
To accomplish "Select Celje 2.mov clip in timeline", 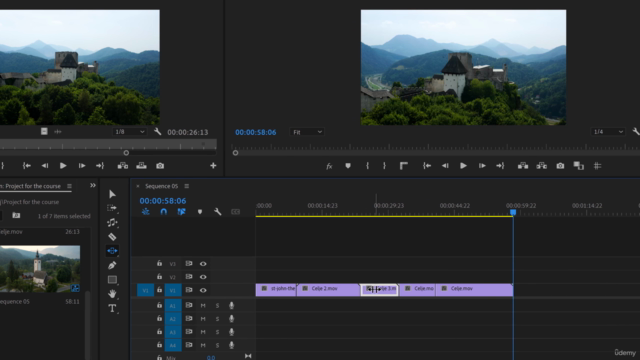I will 328,290.
